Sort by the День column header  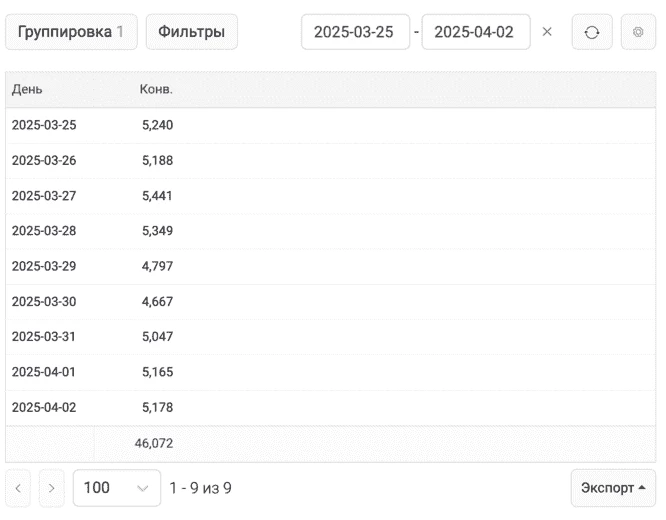tap(27, 89)
